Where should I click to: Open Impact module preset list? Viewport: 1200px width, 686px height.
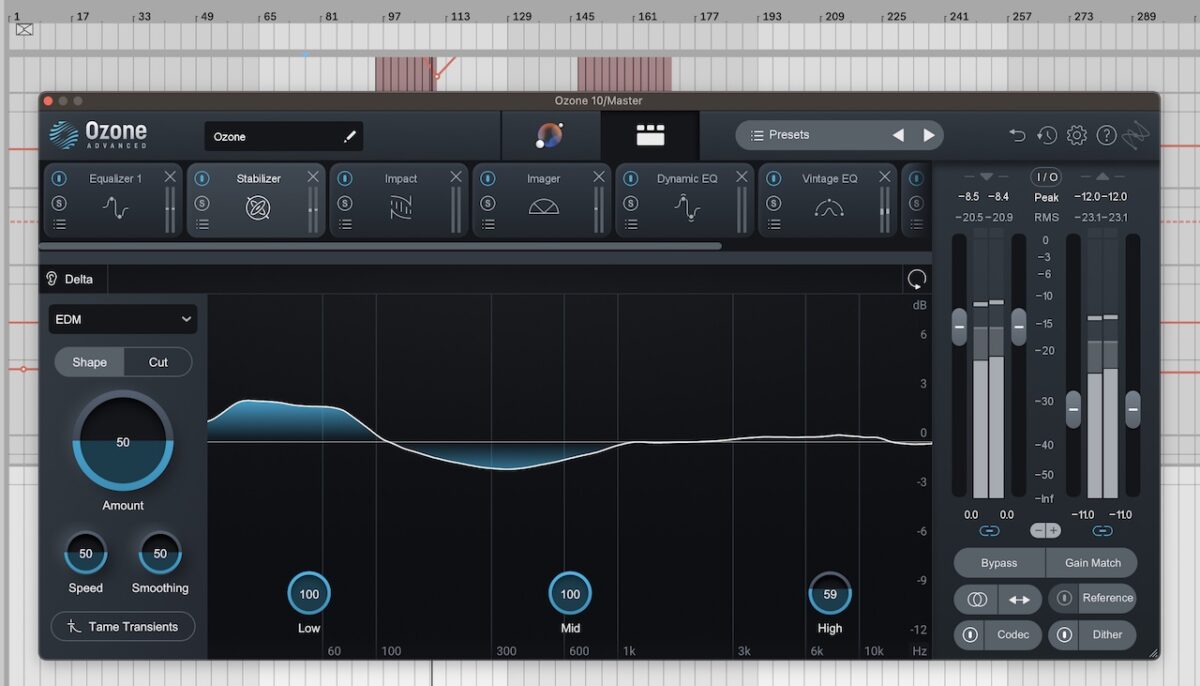click(x=345, y=225)
